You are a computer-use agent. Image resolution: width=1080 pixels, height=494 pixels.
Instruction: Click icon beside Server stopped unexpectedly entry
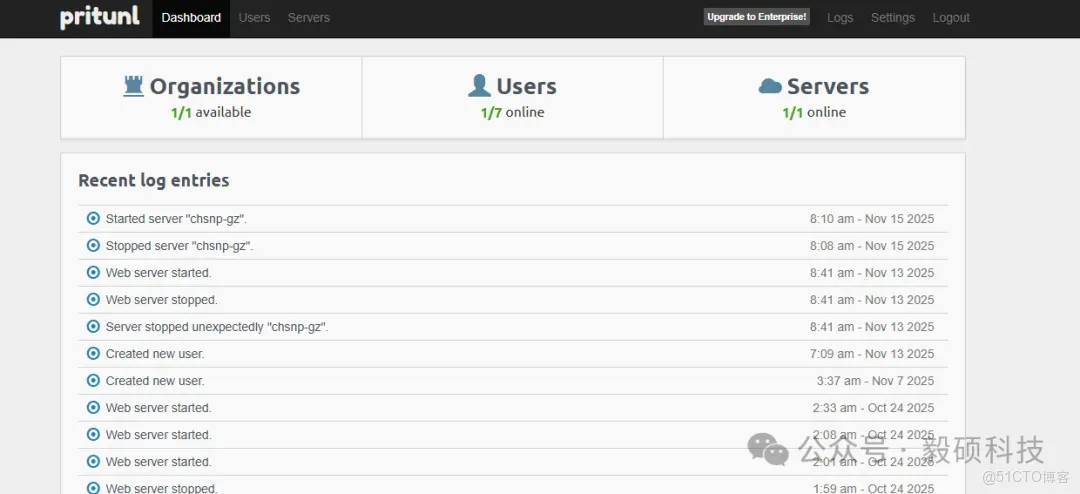[94, 327]
